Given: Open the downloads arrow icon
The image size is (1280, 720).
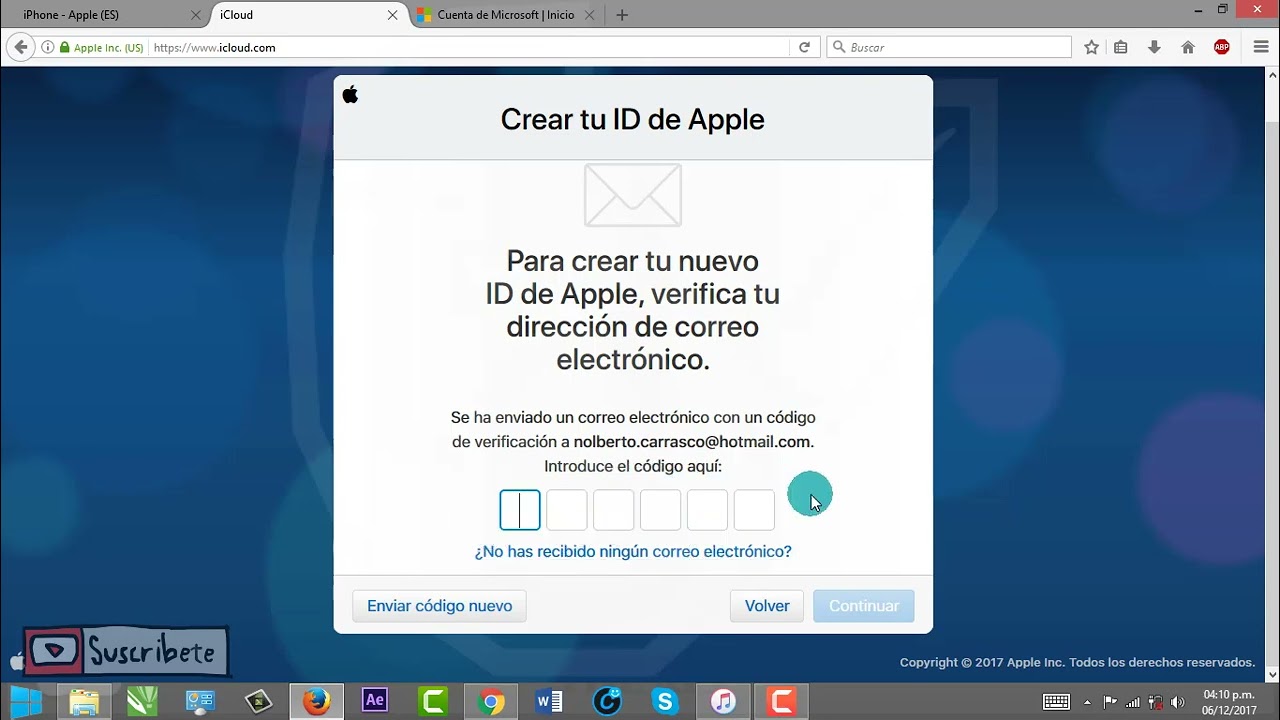Looking at the screenshot, I should coord(1154,47).
